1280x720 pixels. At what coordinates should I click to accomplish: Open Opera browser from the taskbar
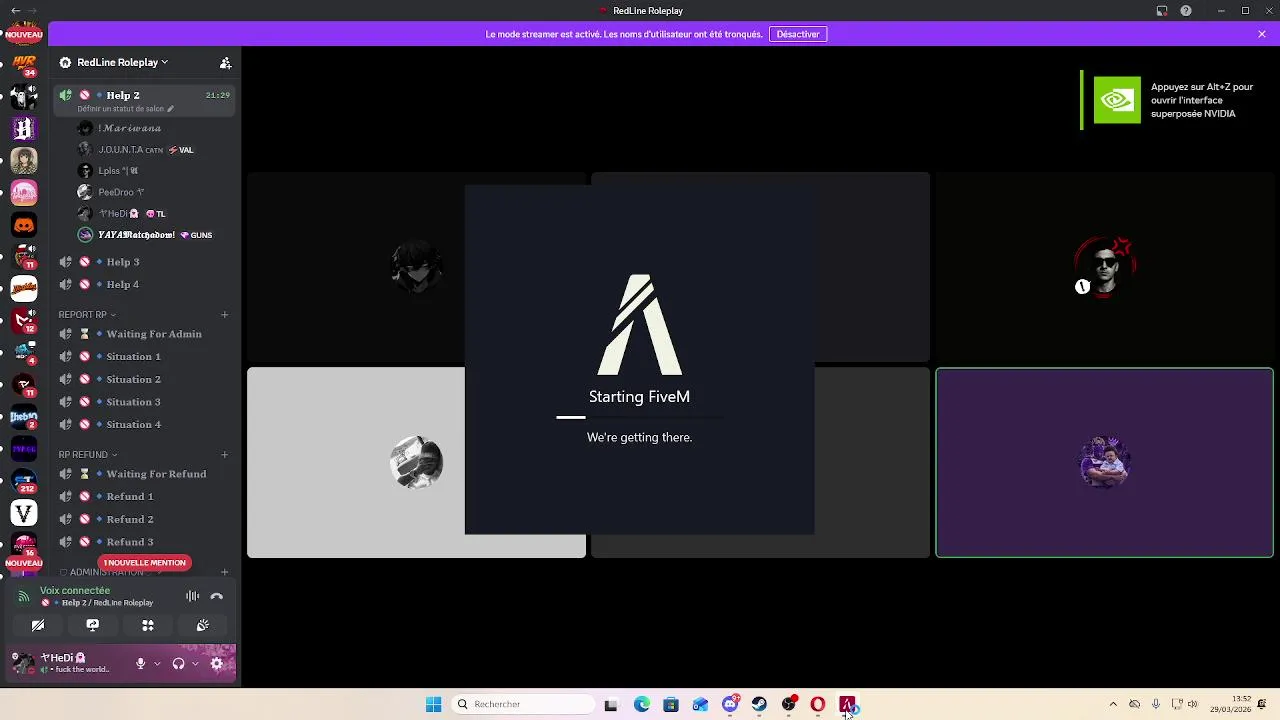(x=818, y=704)
